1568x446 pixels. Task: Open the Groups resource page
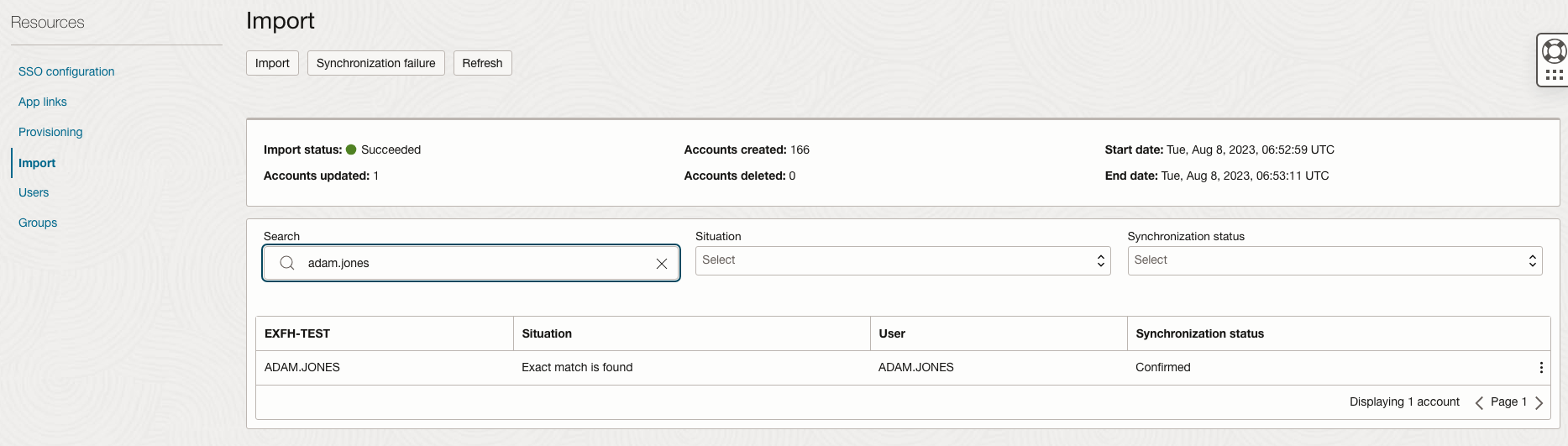pyautogui.click(x=38, y=223)
